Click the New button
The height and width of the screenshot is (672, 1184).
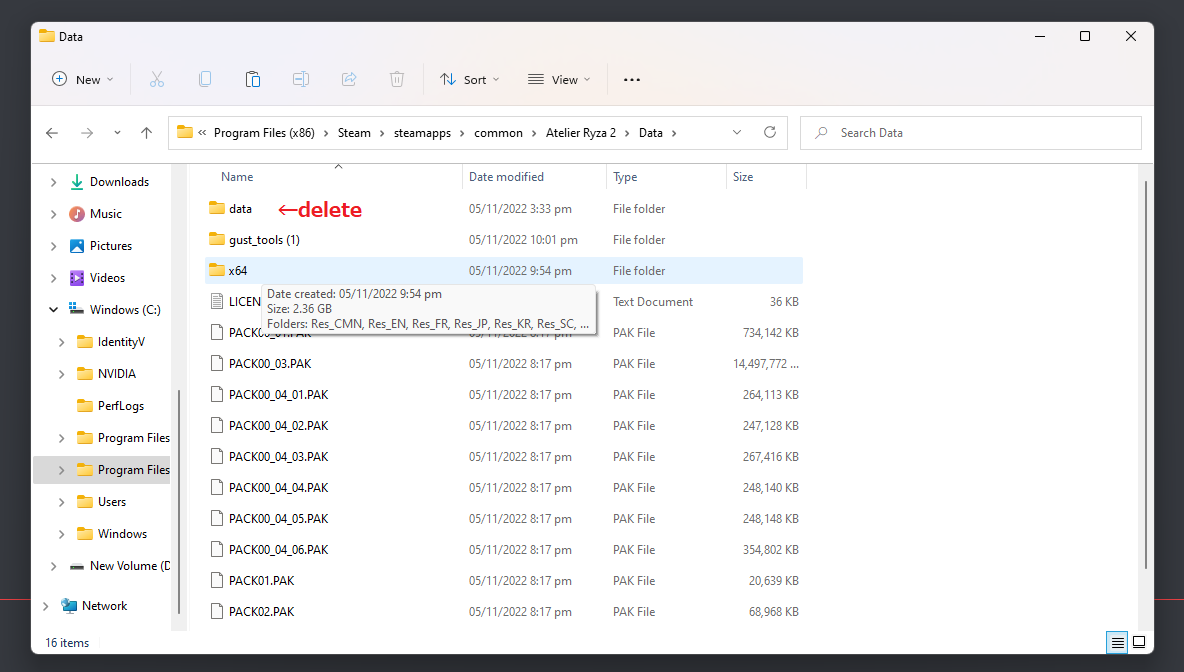point(82,79)
